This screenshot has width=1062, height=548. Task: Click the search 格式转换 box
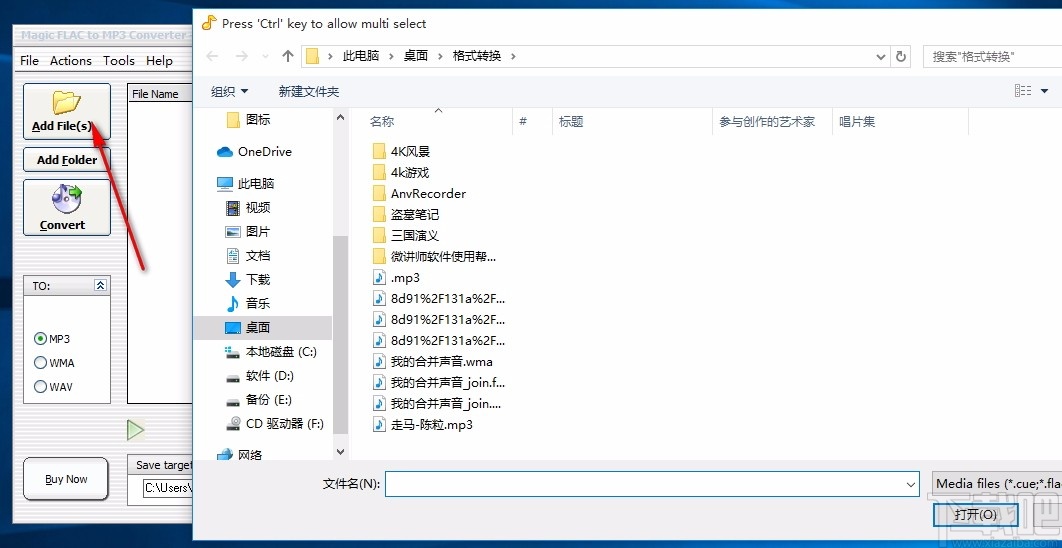(x=992, y=56)
